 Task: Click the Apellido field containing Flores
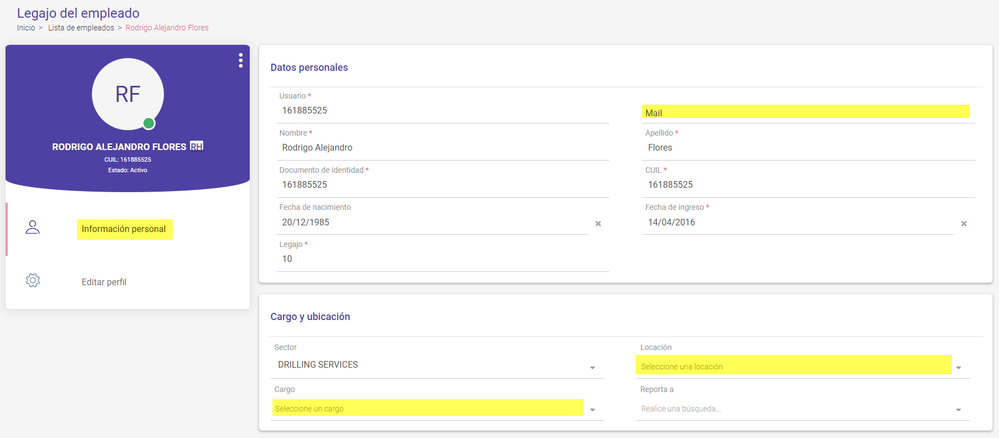coord(808,148)
